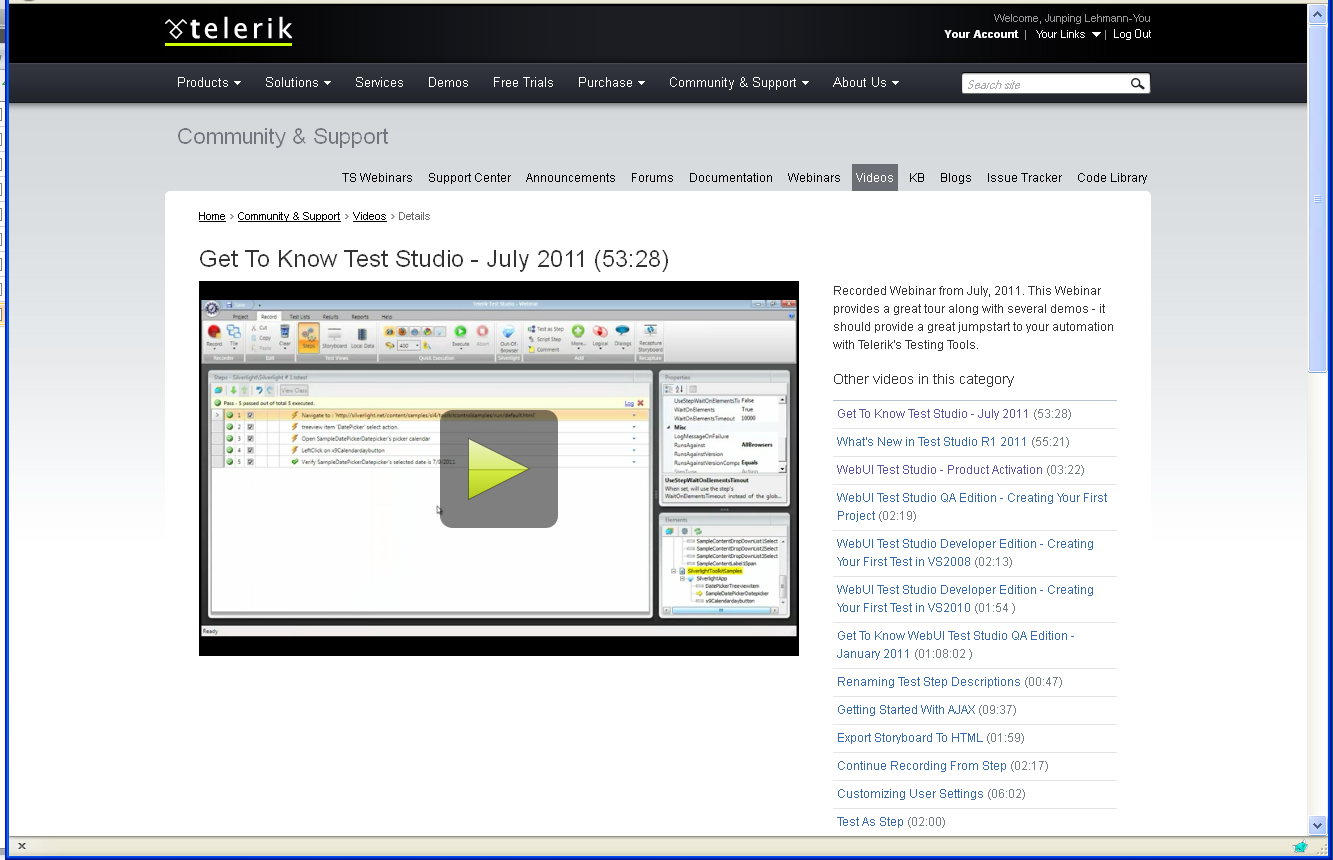Click the teal icon in the status bar corner

click(x=1300, y=846)
